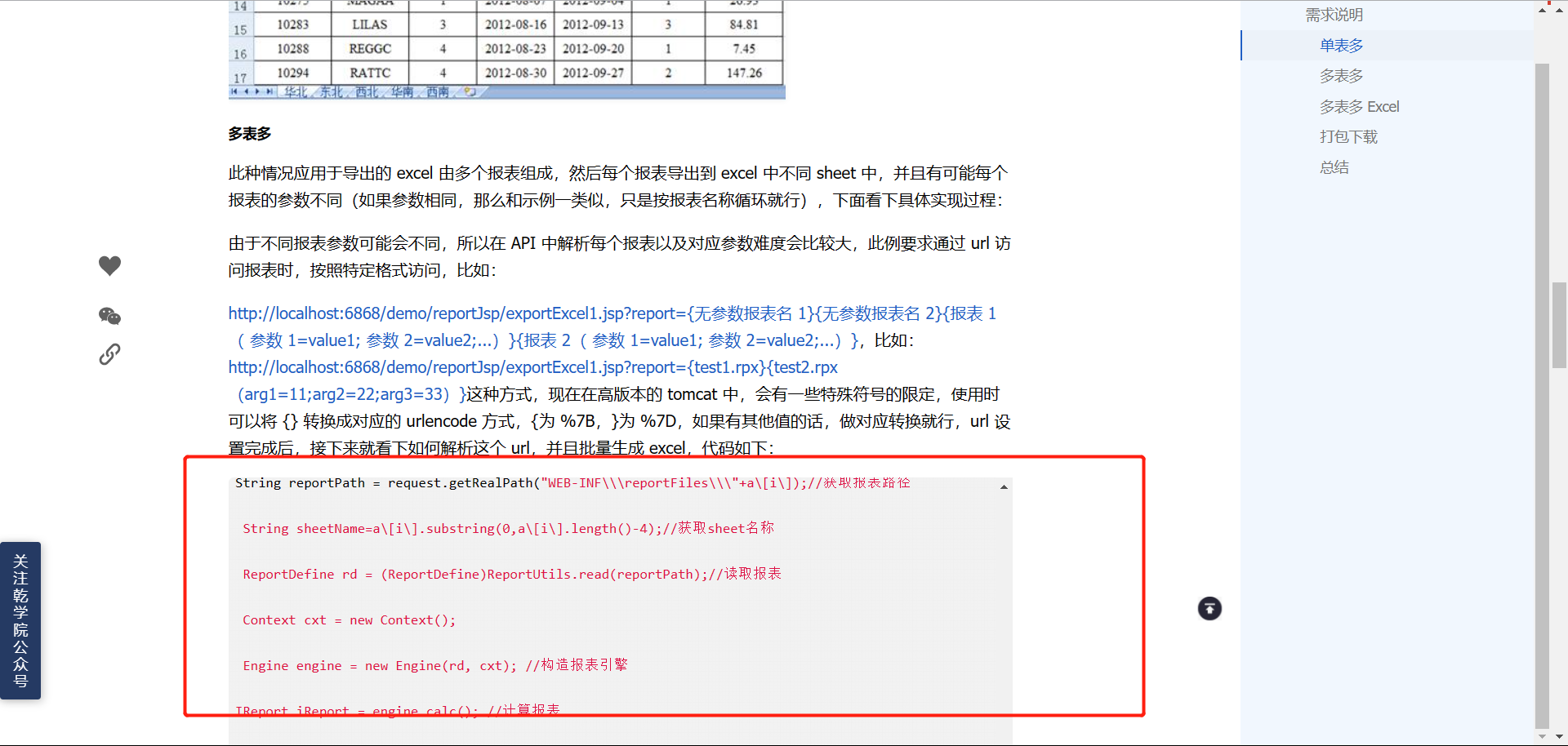Click the 2012-08-16 date cell

tap(515, 24)
